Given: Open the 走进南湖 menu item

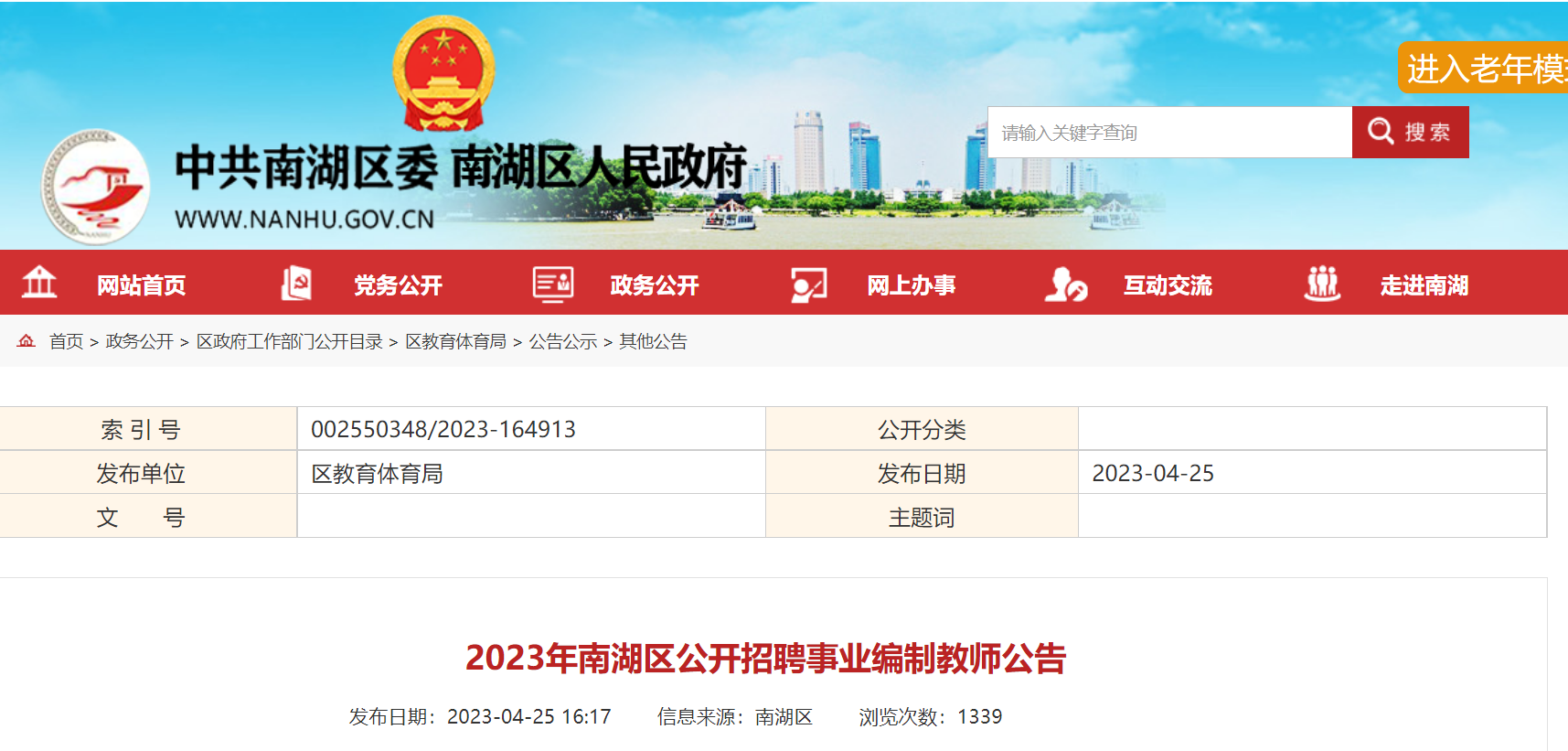Looking at the screenshot, I should tap(1424, 285).
